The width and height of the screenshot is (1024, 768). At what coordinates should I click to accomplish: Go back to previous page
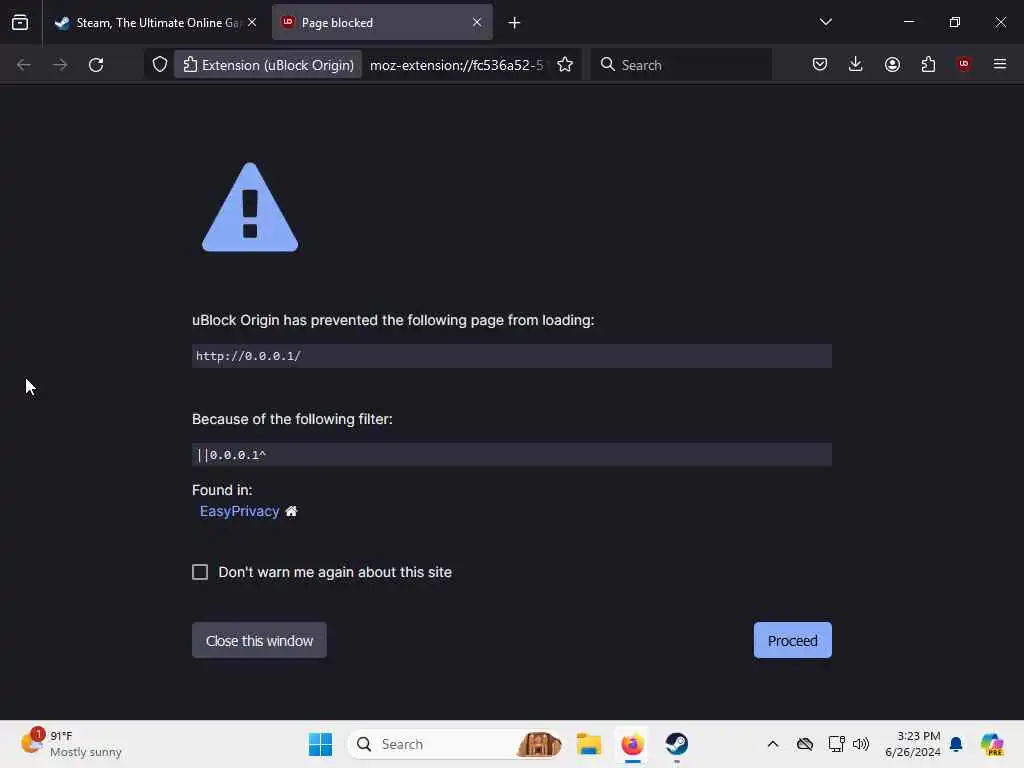click(24, 65)
